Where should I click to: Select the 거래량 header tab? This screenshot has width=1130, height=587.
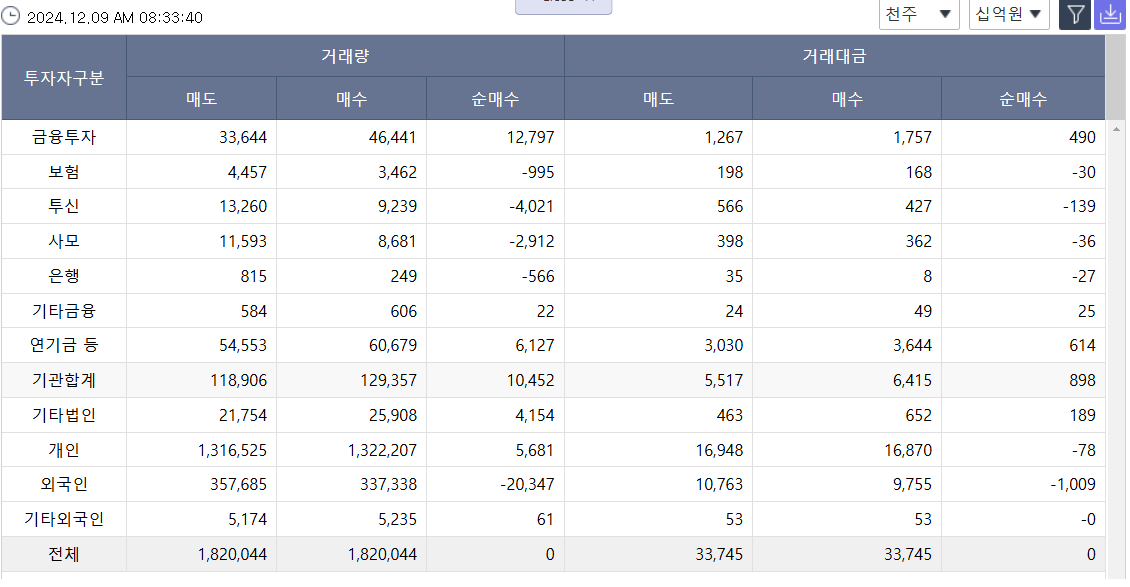345,56
